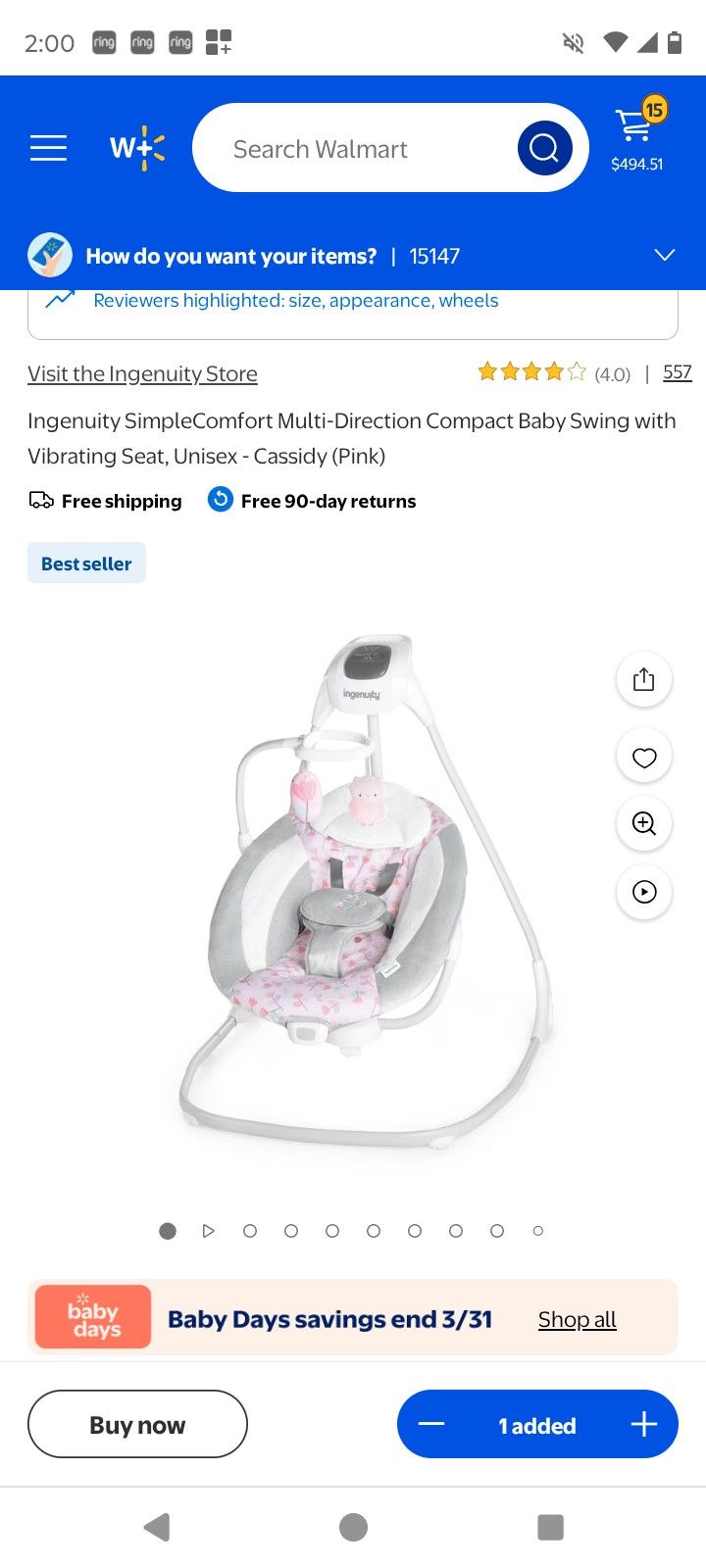This screenshot has width=706, height=1568.
Task: Expand the 'How do you want your items?' chevron
Action: click(665, 256)
